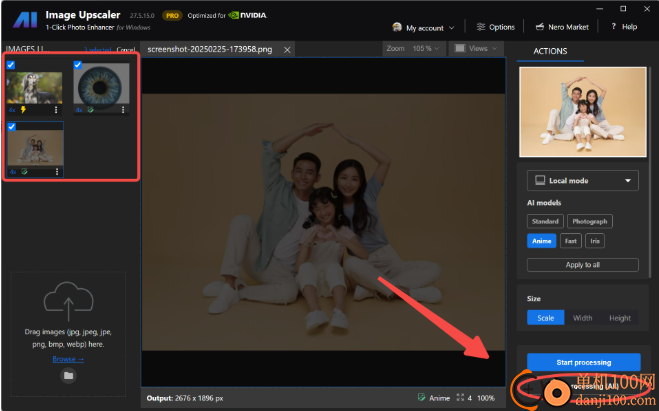This screenshot has height=411, width=659.
Task: Switch to screenshot-20250225-173958.png tab
Action: coord(210,49)
